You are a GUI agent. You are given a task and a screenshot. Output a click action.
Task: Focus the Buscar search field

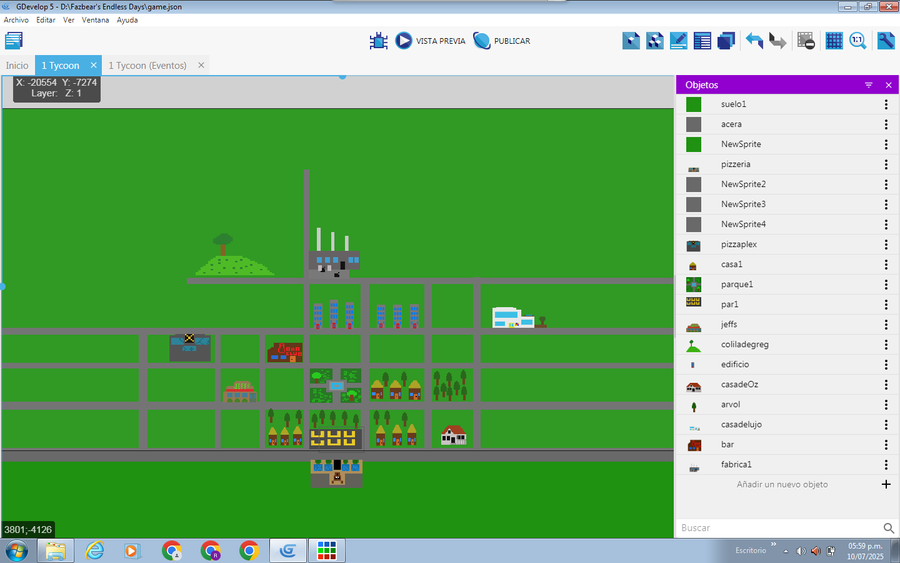click(779, 528)
